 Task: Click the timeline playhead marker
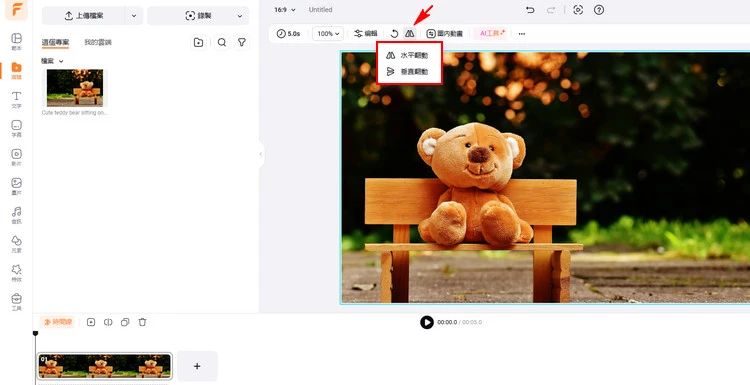click(35, 333)
